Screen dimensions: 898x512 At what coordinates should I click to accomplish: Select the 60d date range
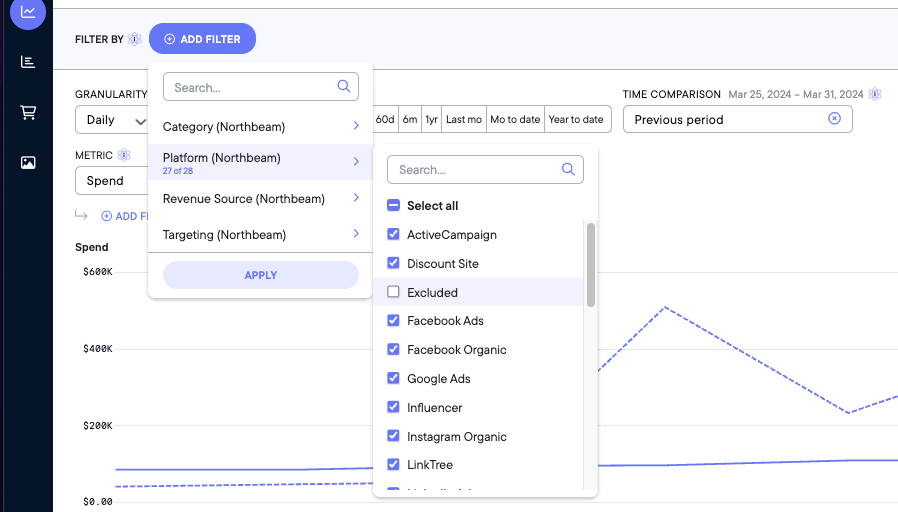point(385,119)
